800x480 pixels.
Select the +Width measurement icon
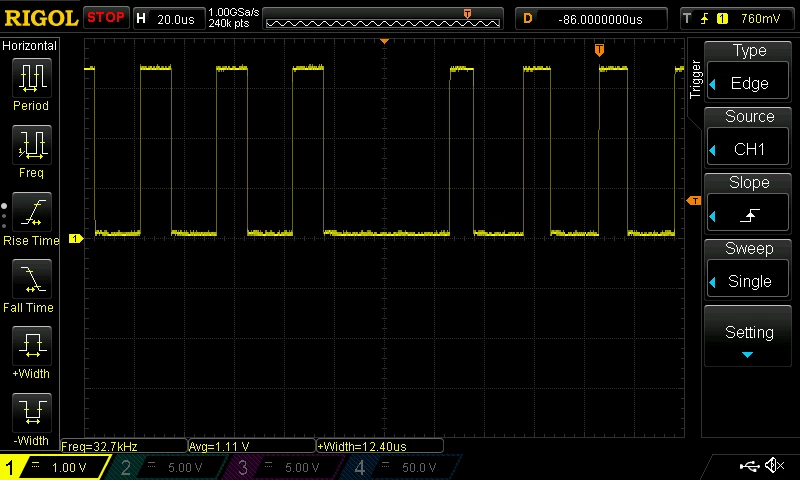[x=32, y=346]
